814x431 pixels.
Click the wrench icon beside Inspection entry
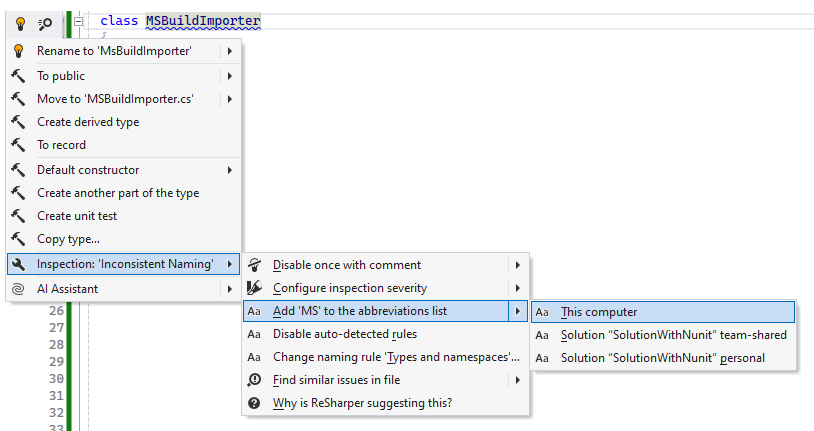17,264
